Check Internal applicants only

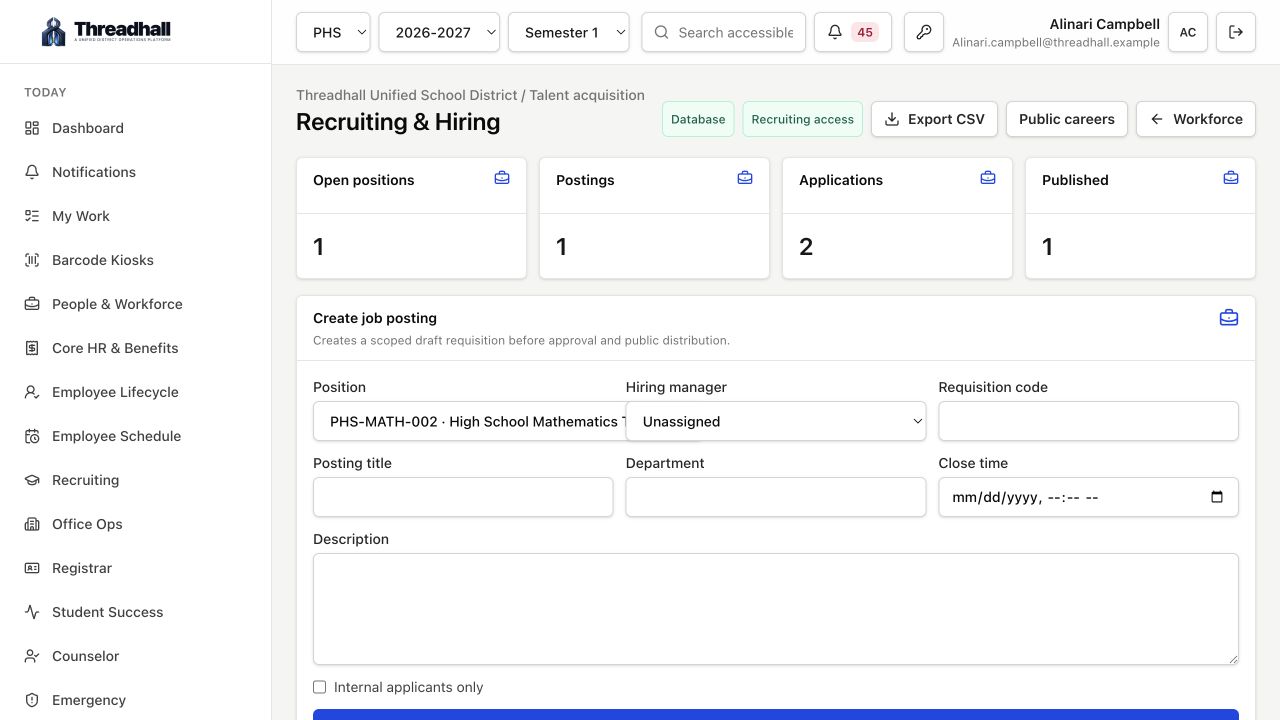[320, 687]
